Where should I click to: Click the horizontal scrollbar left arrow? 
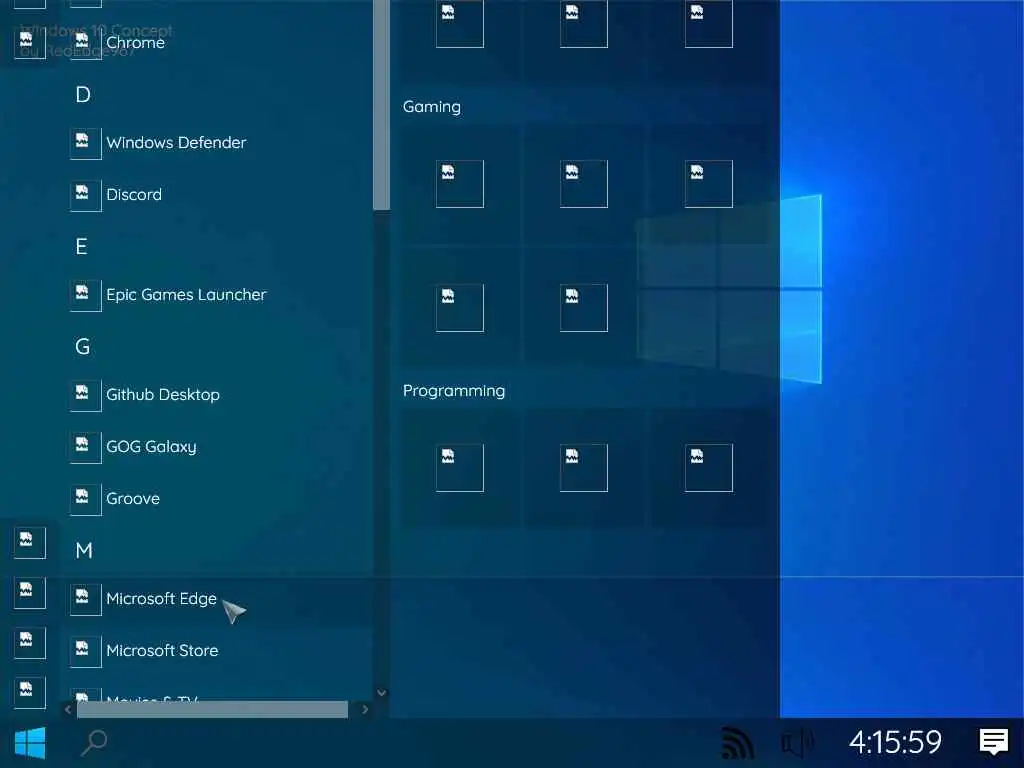(x=68, y=709)
